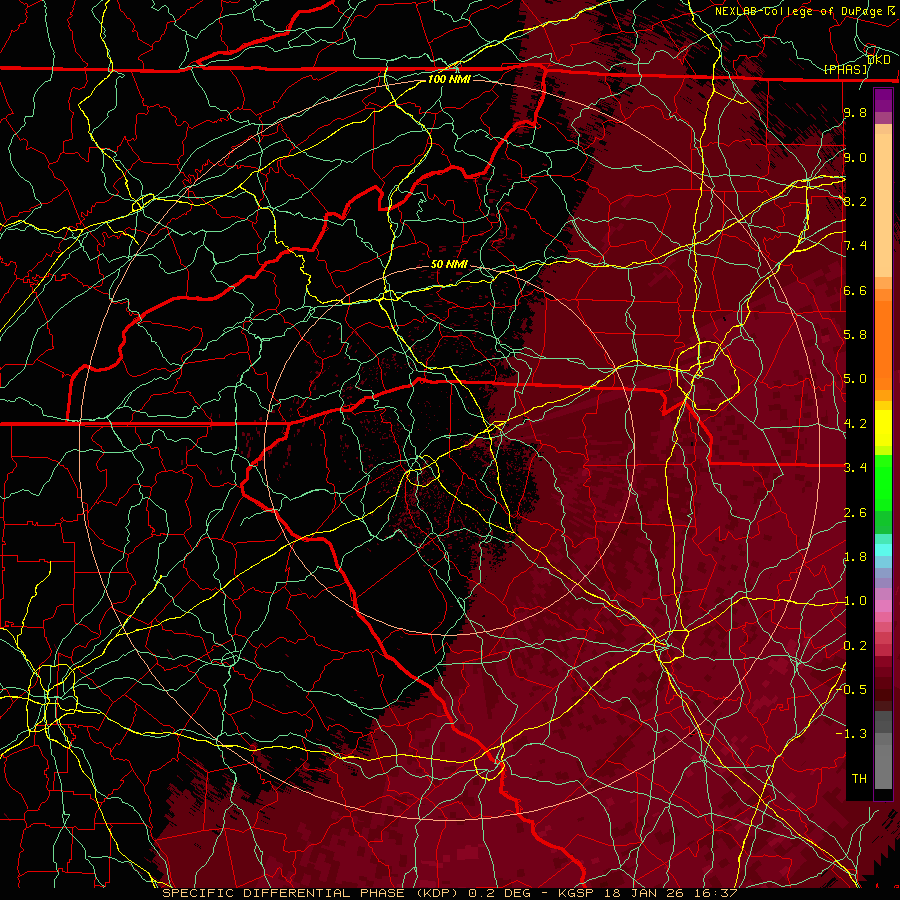The image size is (900, 900).
Task: Click the 3.4 value on the color scale
Action: pyautogui.click(x=855, y=468)
